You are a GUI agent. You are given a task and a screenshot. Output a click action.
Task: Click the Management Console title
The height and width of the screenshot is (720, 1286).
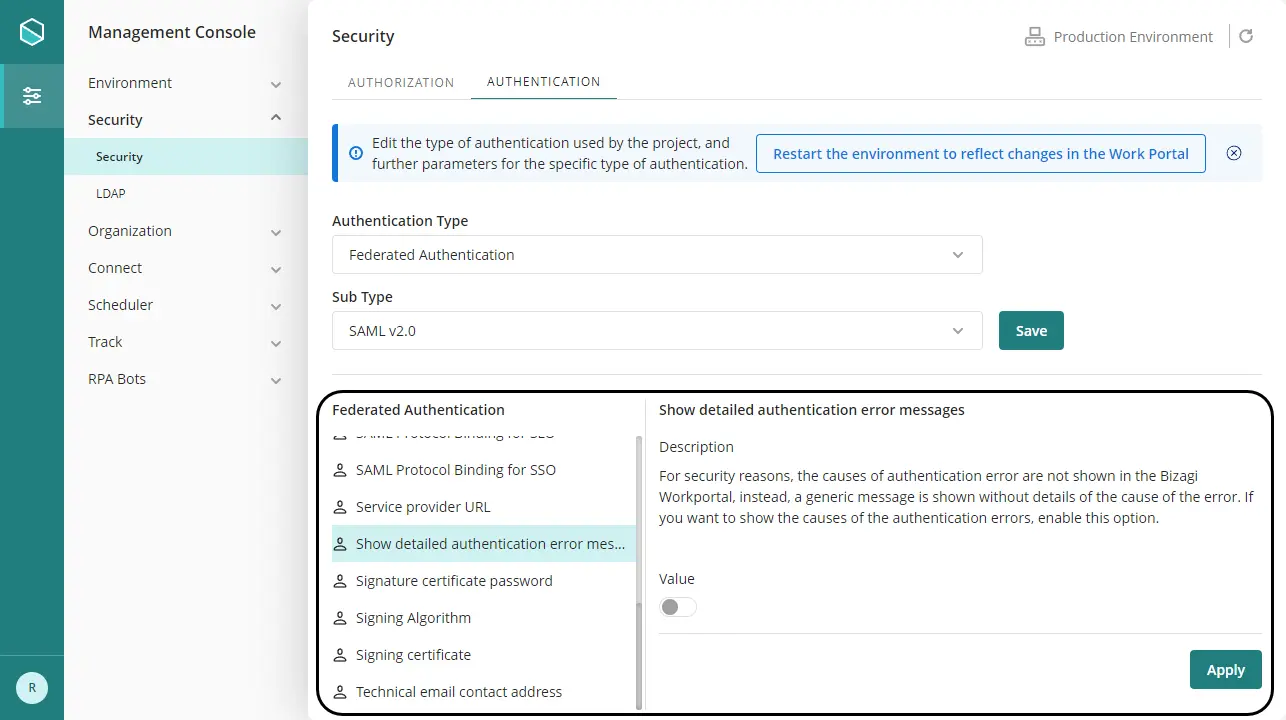click(x=172, y=32)
